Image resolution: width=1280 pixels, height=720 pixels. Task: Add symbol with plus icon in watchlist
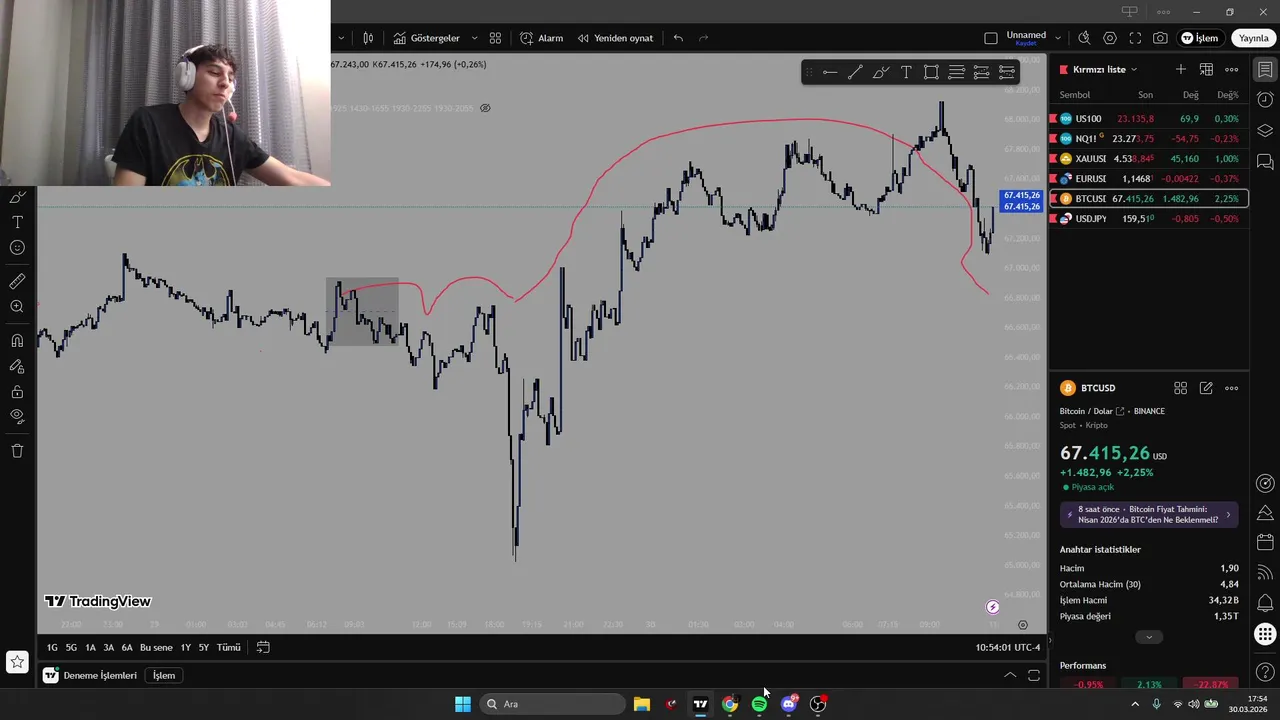(x=1181, y=69)
